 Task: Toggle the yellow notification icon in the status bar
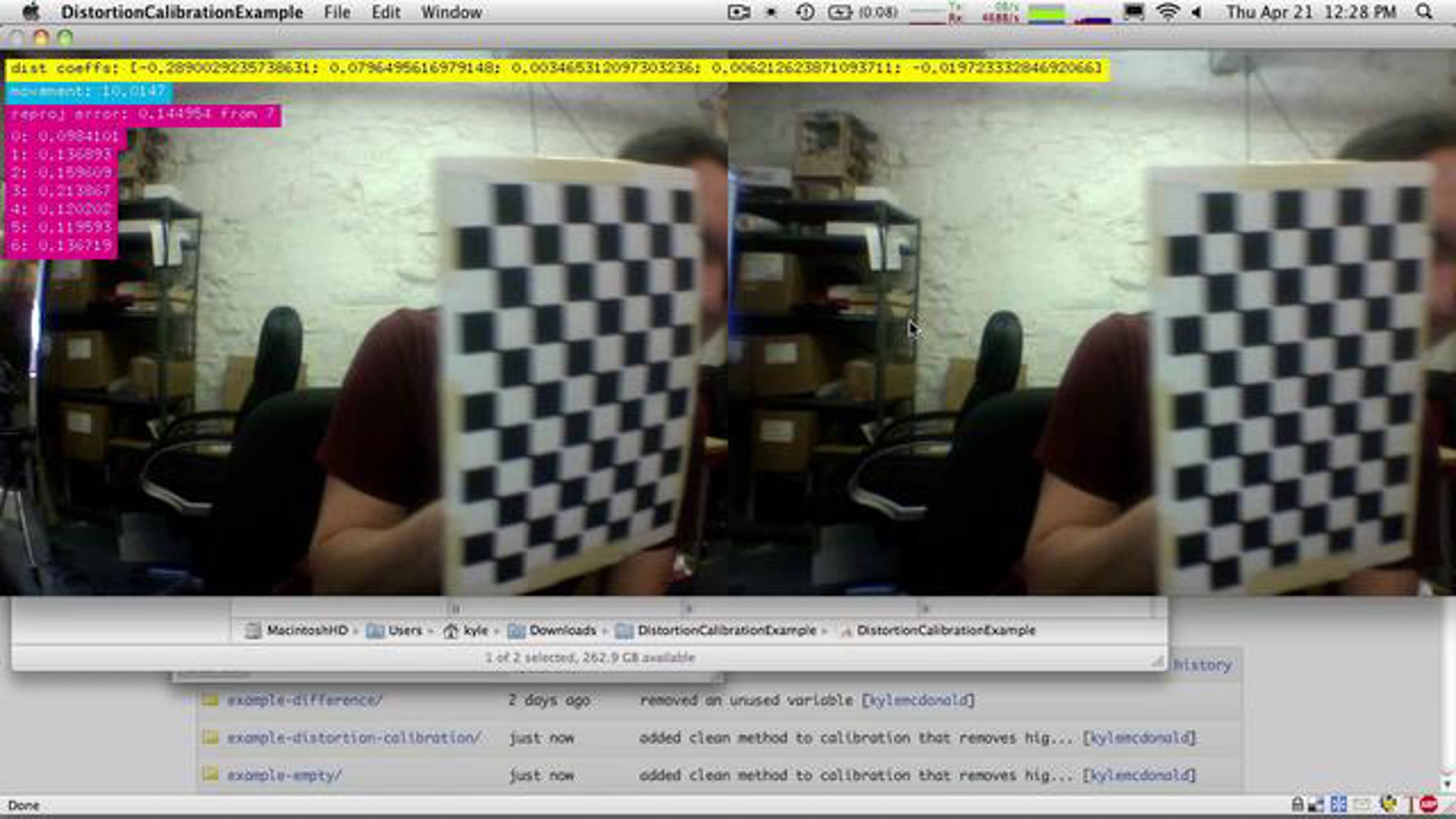(1389, 804)
